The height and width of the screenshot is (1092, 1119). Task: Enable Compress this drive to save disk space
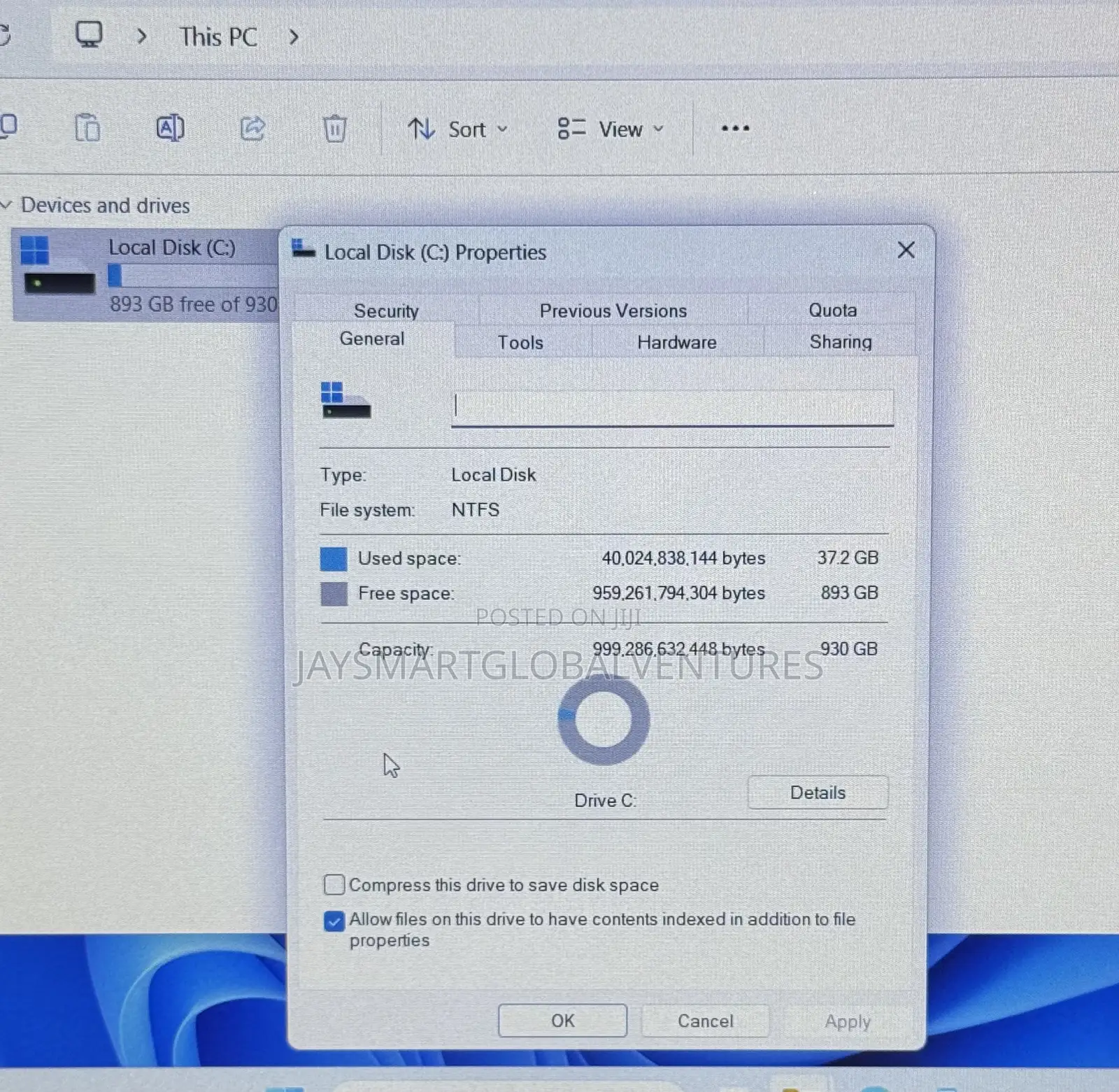click(334, 885)
